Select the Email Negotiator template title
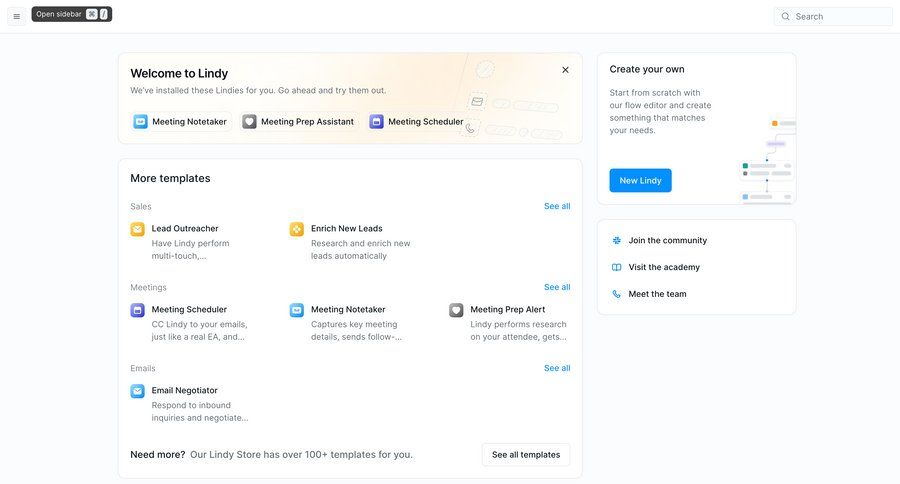900x484 pixels. tap(184, 390)
